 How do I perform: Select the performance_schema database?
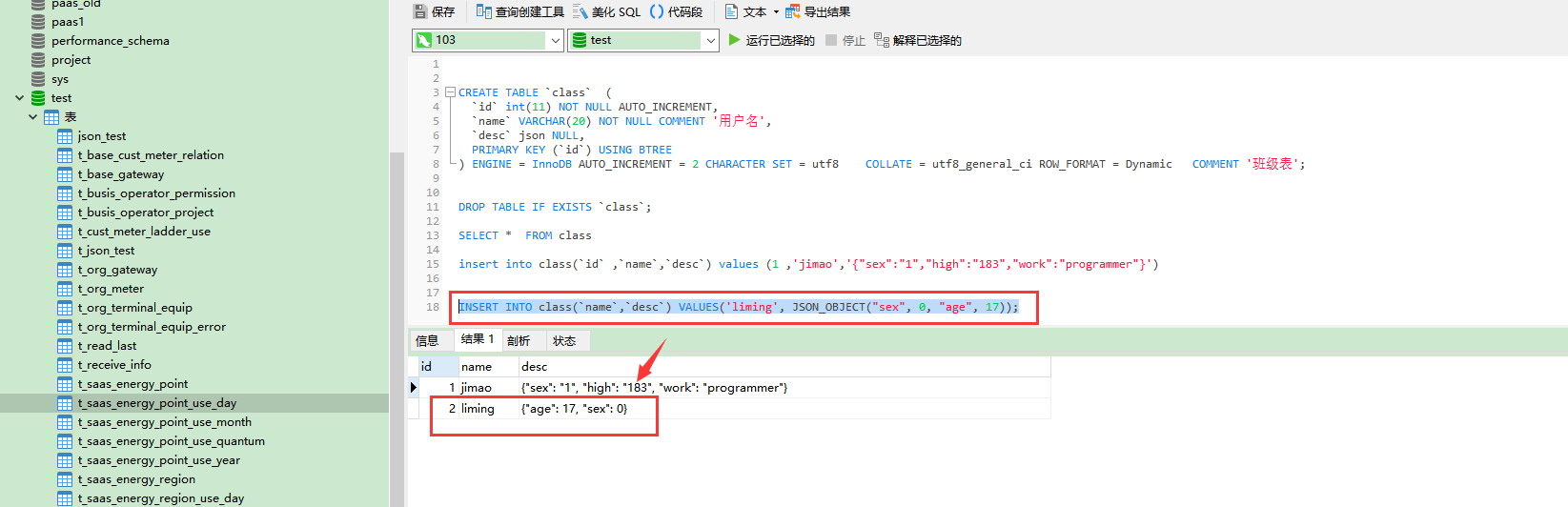[x=110, y=41]
